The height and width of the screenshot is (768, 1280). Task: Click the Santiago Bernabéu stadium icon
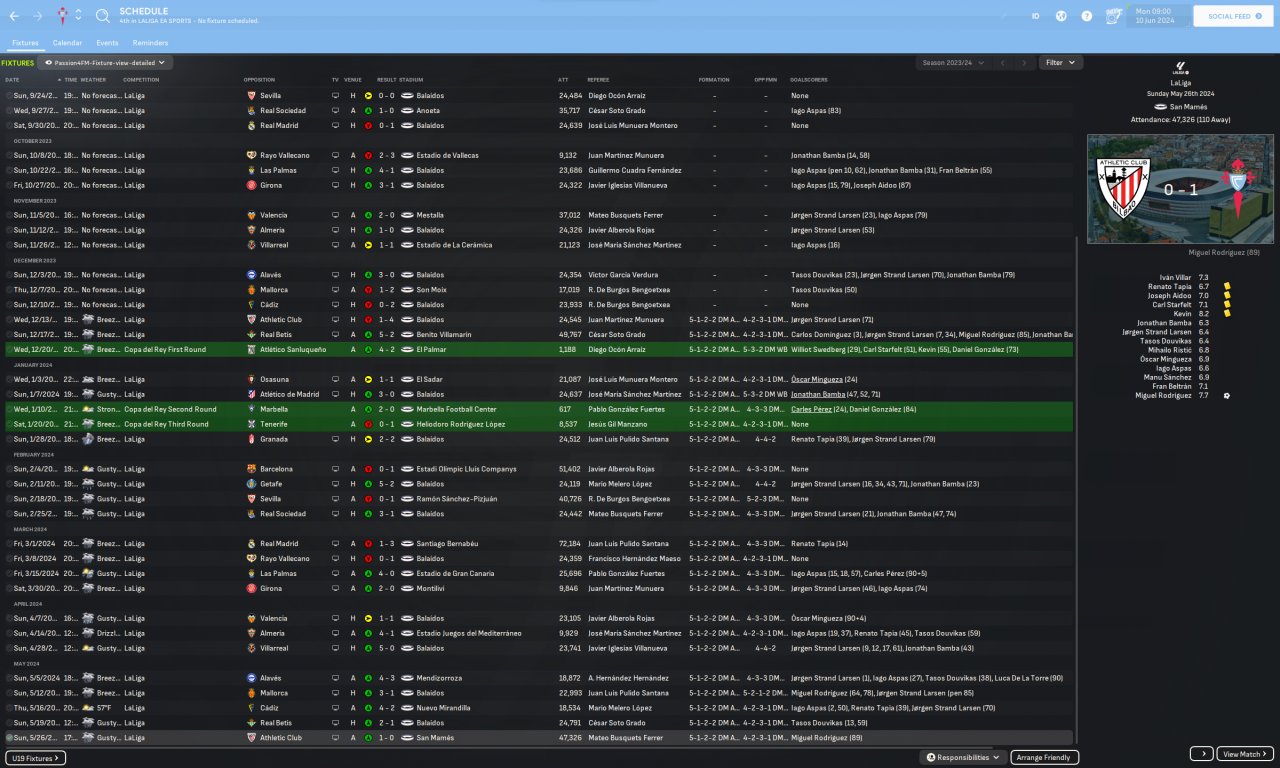click(407, 544)
